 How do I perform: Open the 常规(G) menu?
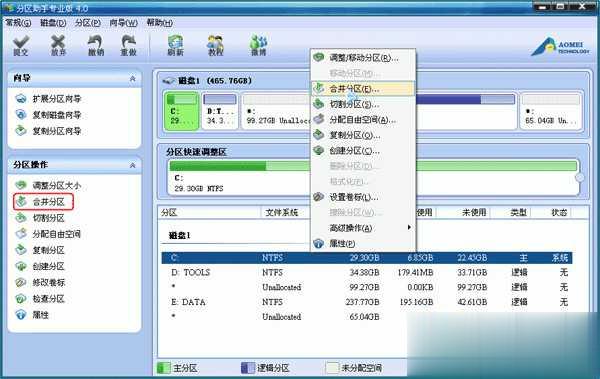18,23
